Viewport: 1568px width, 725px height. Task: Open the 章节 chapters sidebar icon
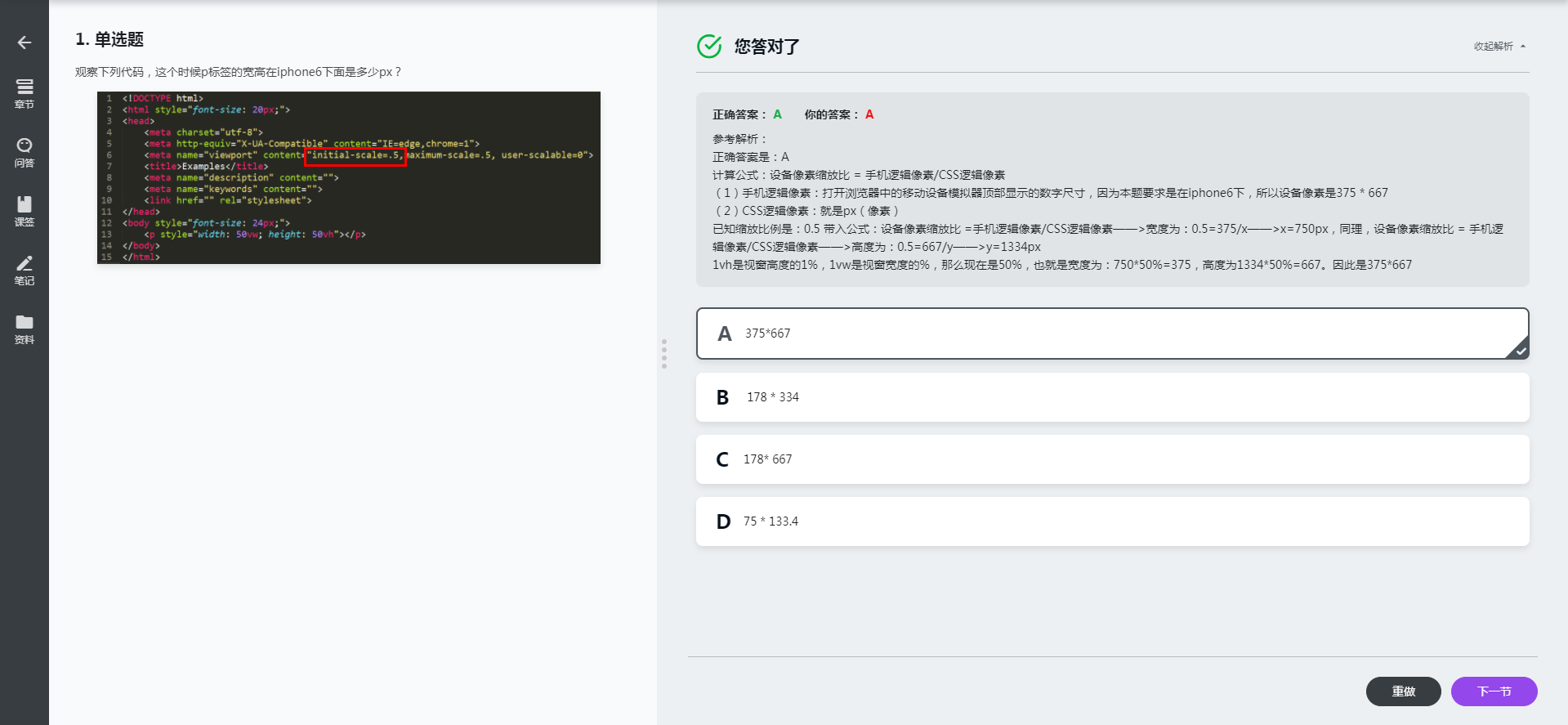(25, 94)
